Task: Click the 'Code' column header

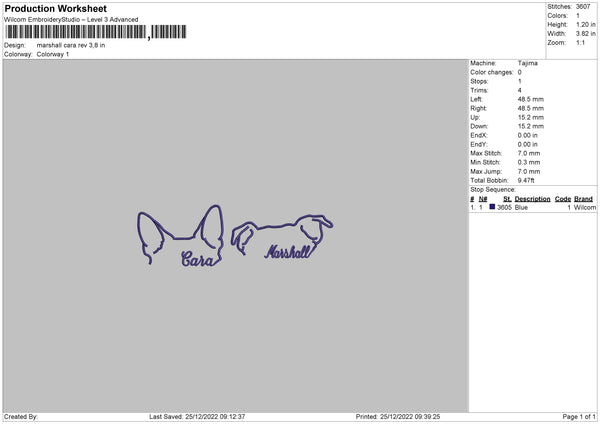Action: coord(562,199)
